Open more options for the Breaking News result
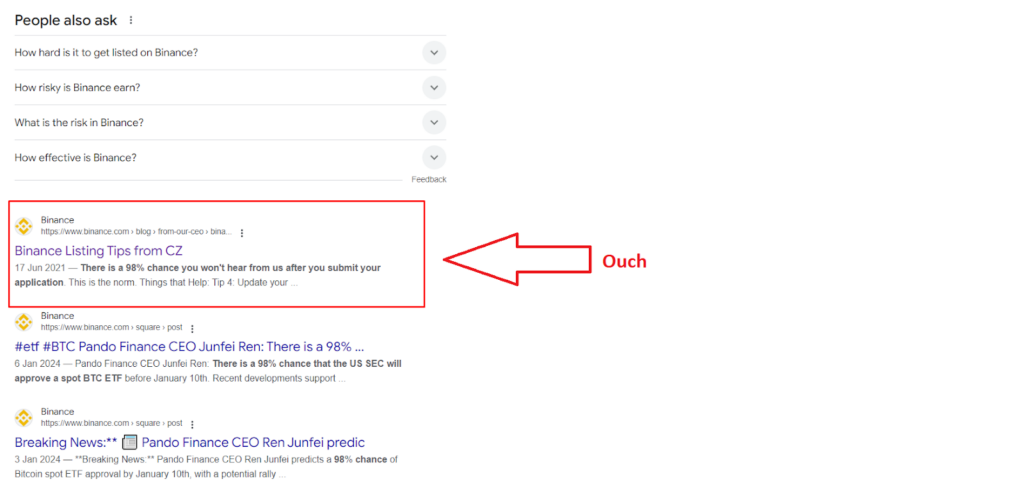 (192, 424)
